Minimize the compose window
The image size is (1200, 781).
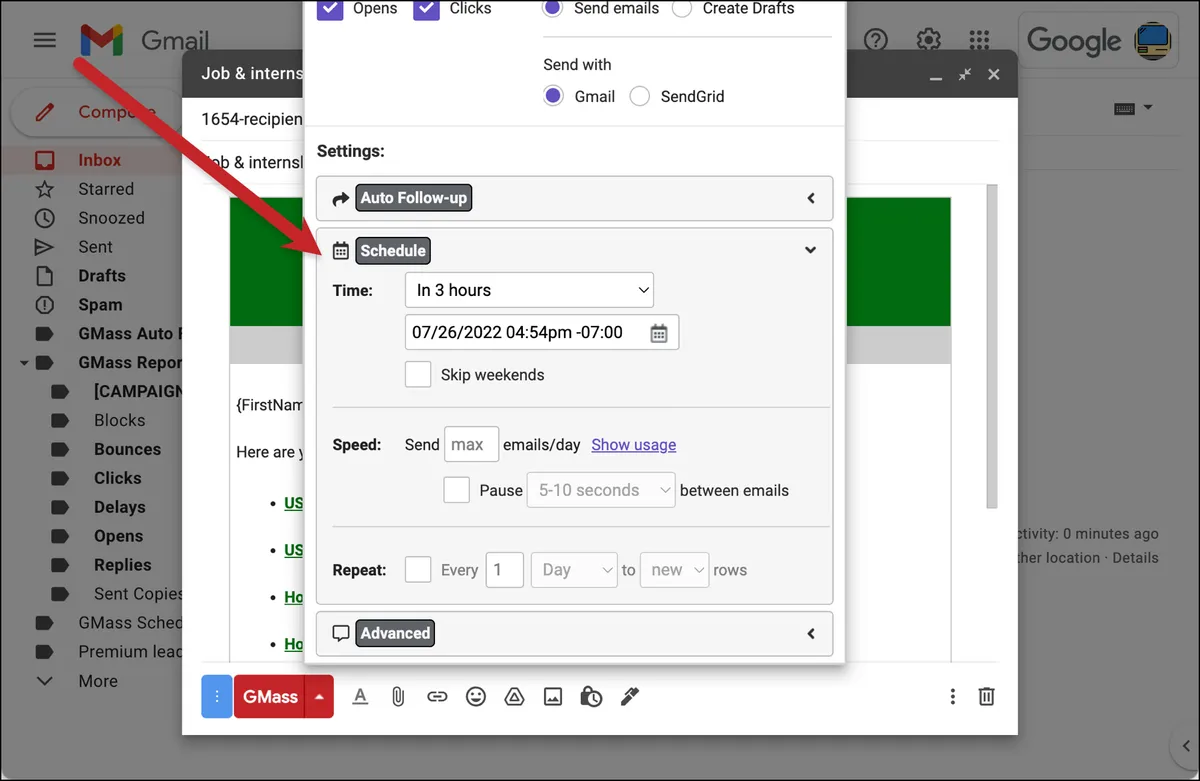click(936, 76)
